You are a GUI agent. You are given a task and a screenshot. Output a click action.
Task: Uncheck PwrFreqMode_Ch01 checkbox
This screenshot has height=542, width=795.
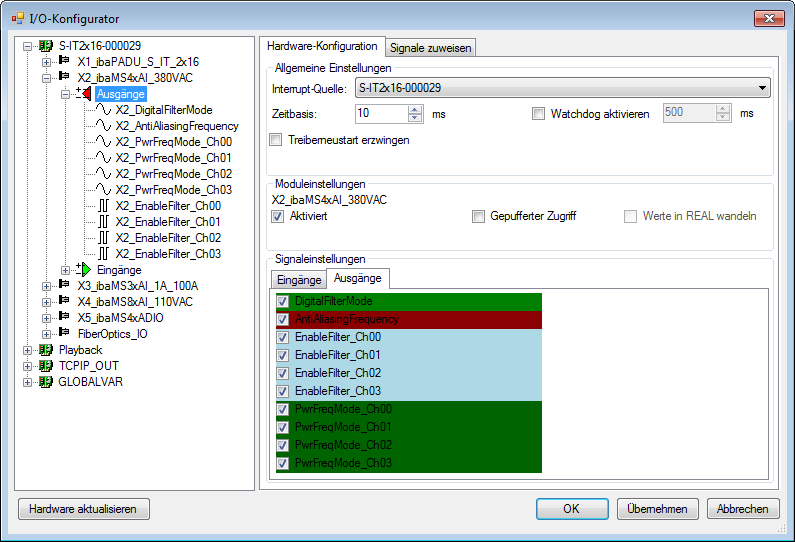tap(283, 427)
